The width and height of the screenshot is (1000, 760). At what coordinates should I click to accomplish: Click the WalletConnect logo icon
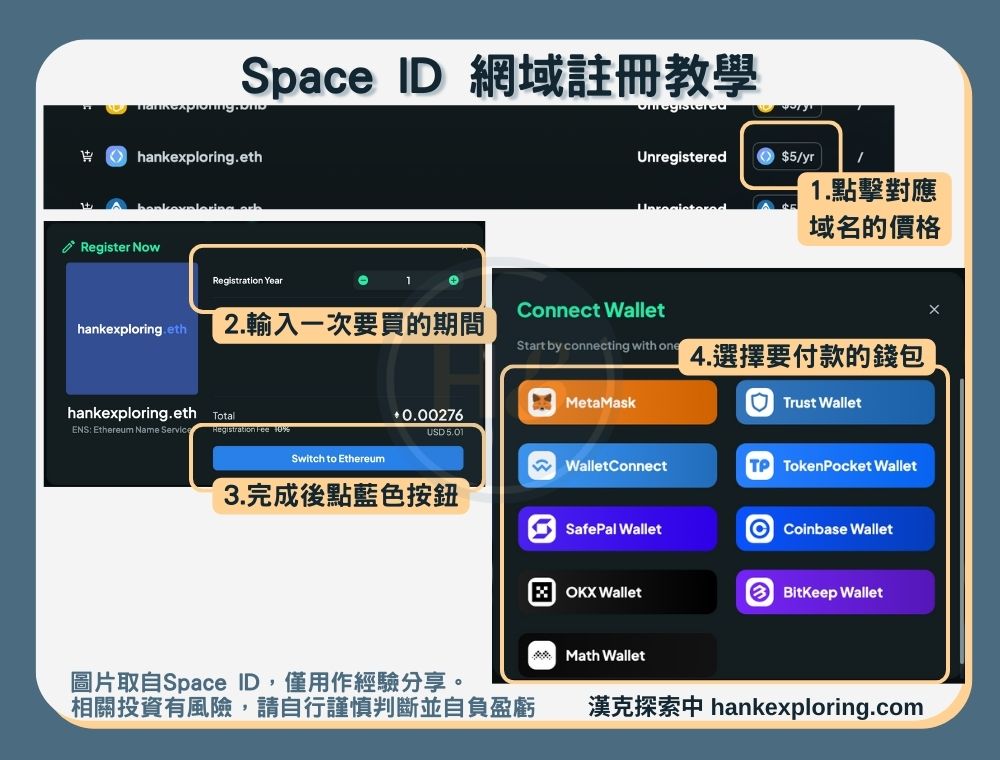542,465
